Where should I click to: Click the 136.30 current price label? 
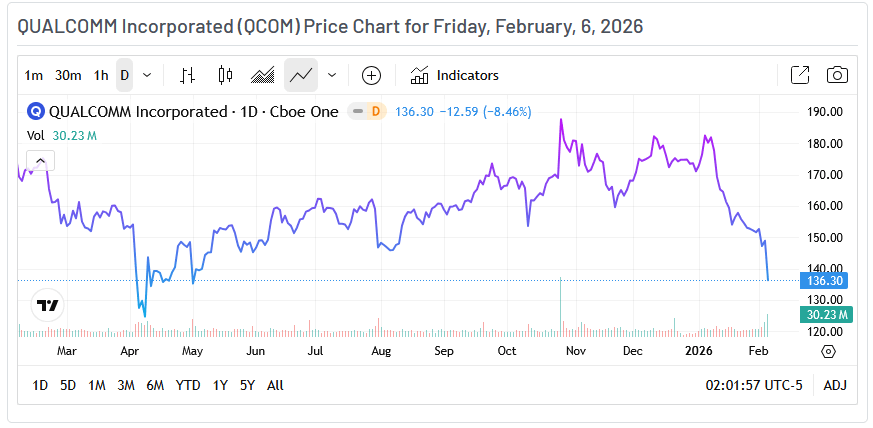[825, 281]
